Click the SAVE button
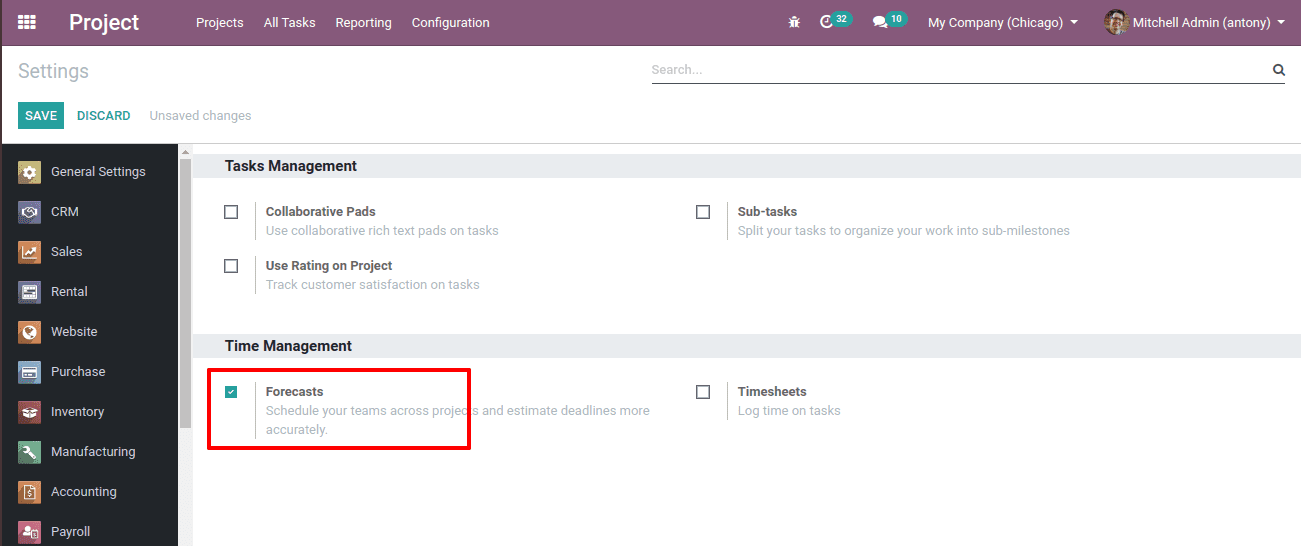Screen dimensions: 1301x546 pyautogui.click(x=41, y=116)
